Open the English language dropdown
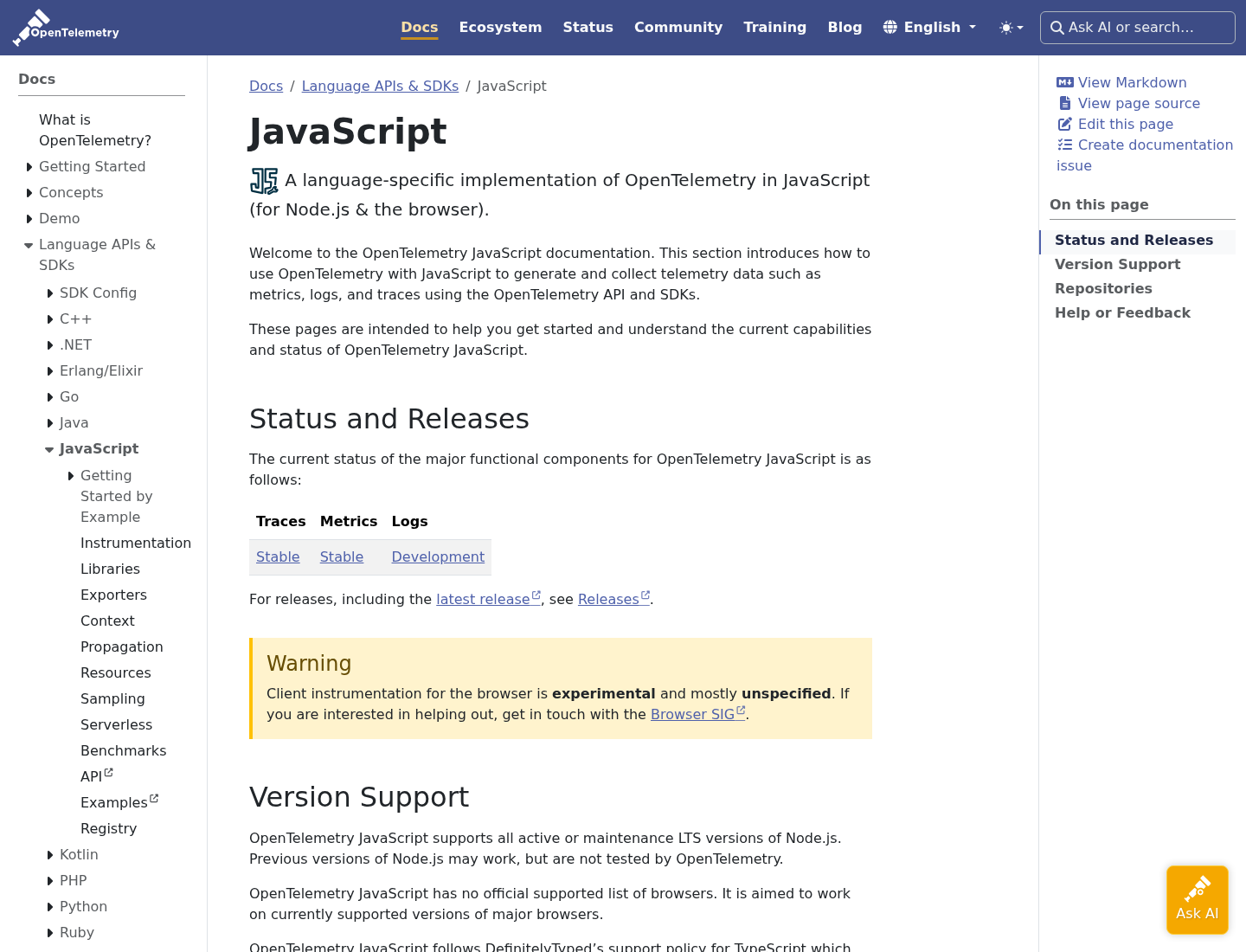This screenshot has height=952, width=1246. (930, 28)
